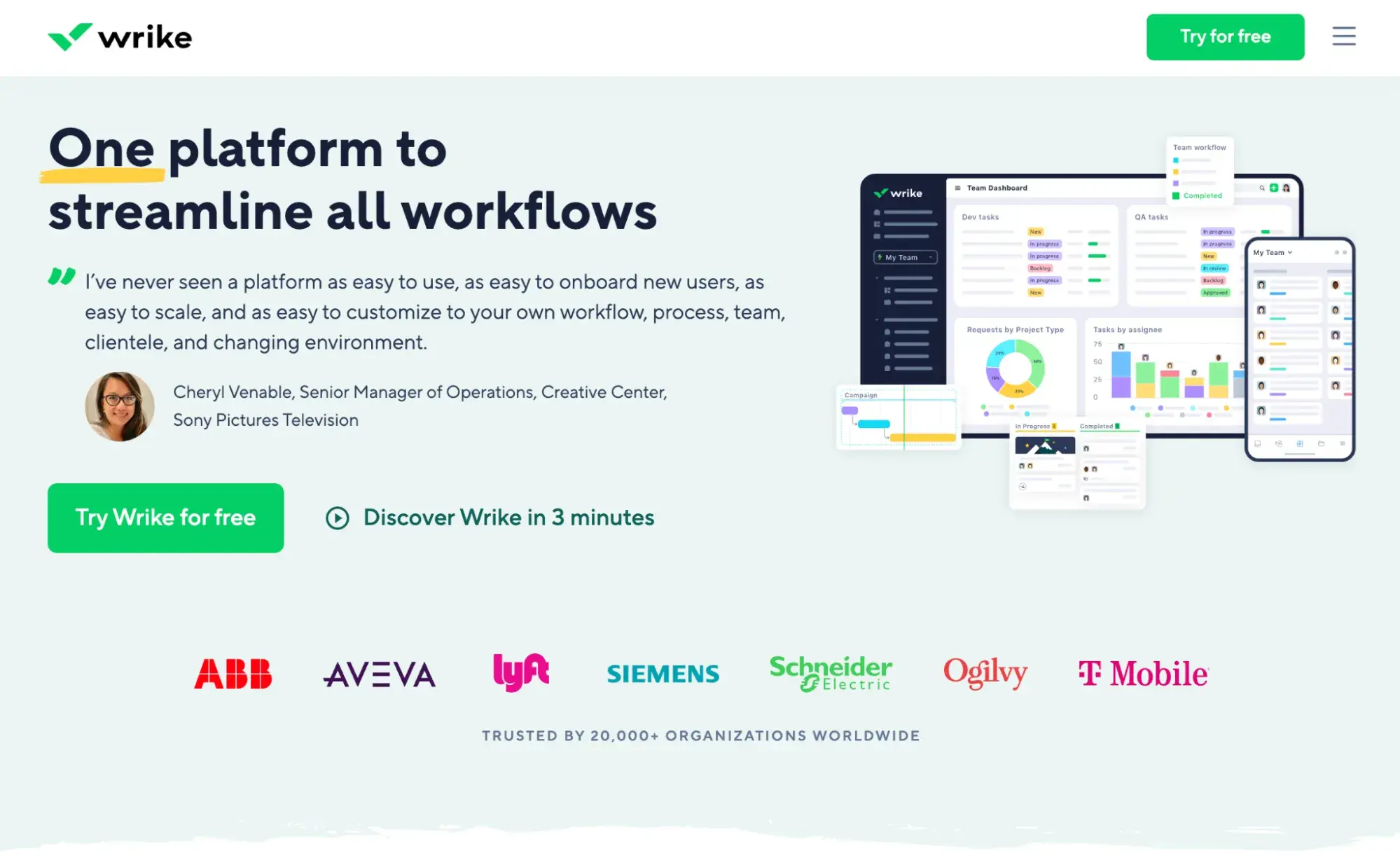The width and height of the screenshot is (1400, 860).
Task: Click the Siemens logo in trusted organizations
Action: 663,672
